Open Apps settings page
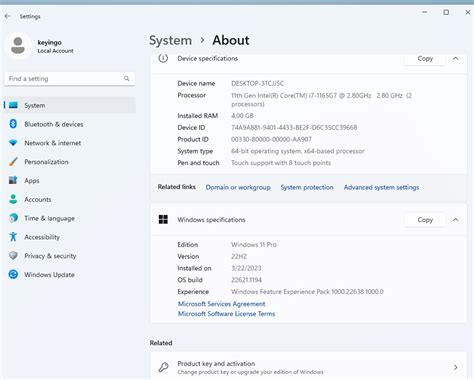The image size is (474, 380). pyautogui.click(x=70, y=180)
